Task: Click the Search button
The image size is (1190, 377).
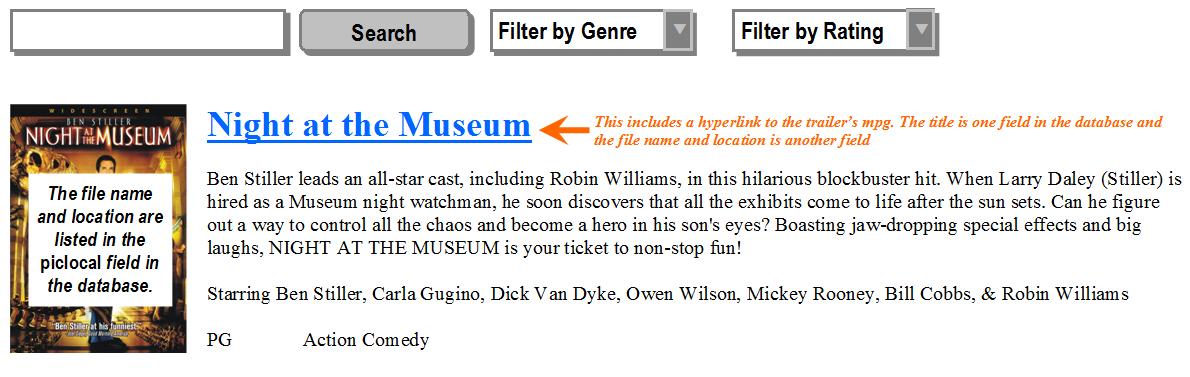Action: pos(386,33)
